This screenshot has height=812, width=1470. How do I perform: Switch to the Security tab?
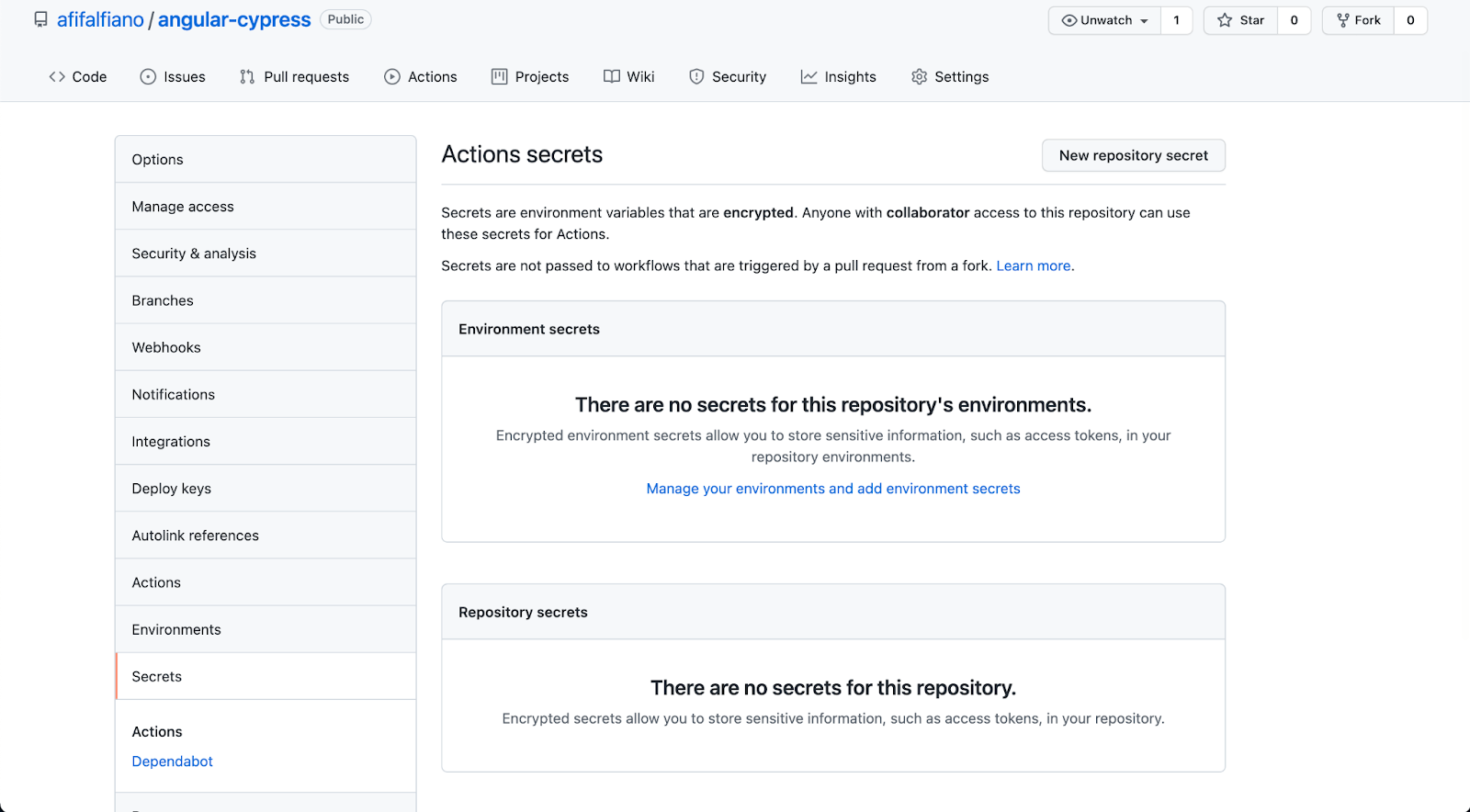click(x=728, y=77)
